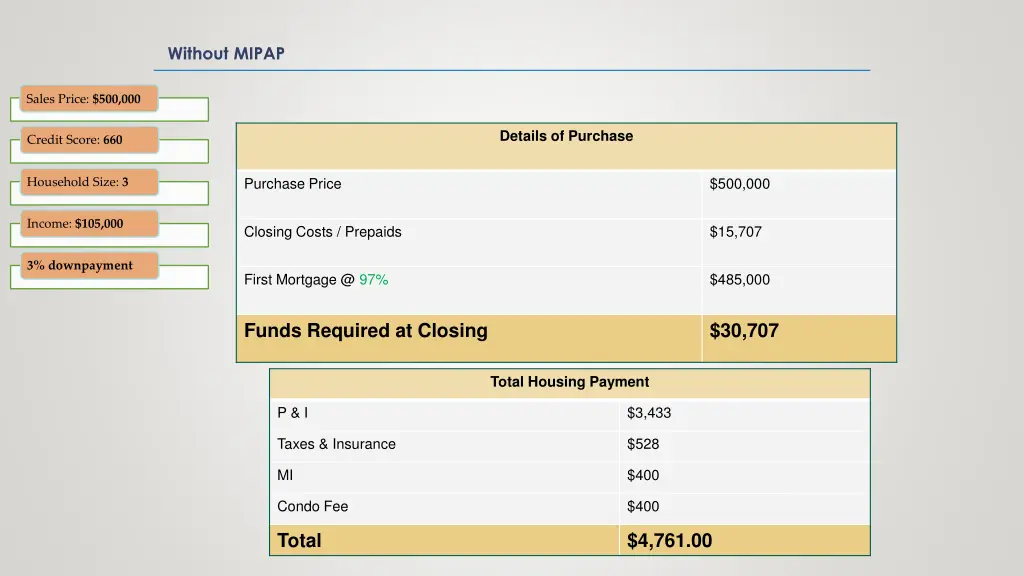Click the Sales Price $500,000 label
The image size is (1024, 576).
pos(89,99)
